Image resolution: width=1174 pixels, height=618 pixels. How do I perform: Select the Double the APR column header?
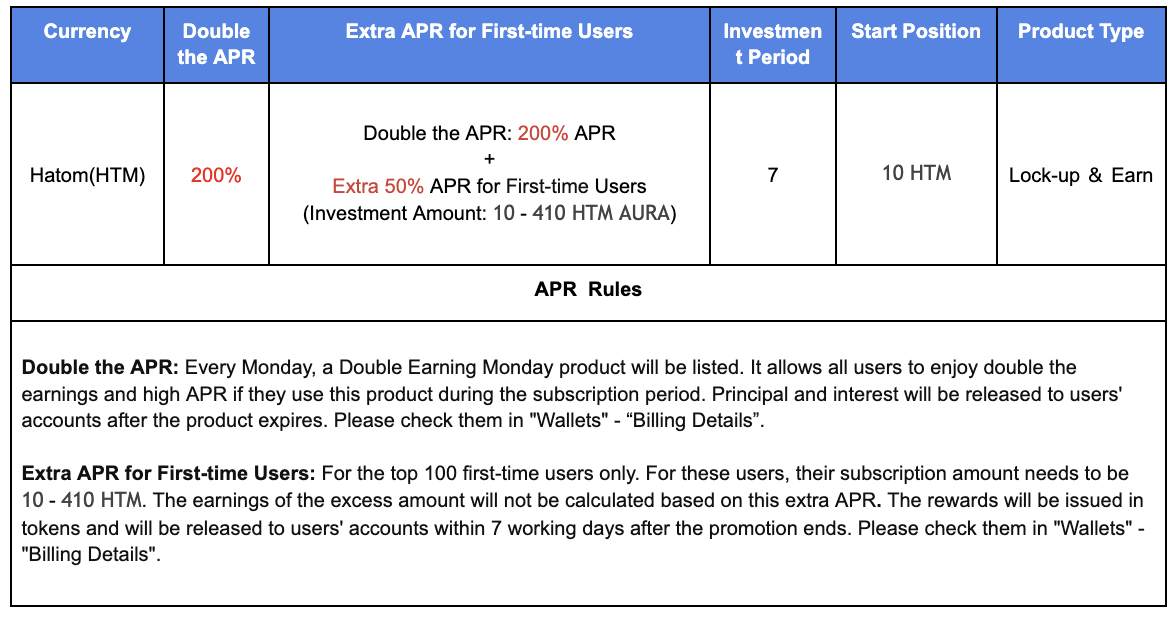[x=216, y=44]
